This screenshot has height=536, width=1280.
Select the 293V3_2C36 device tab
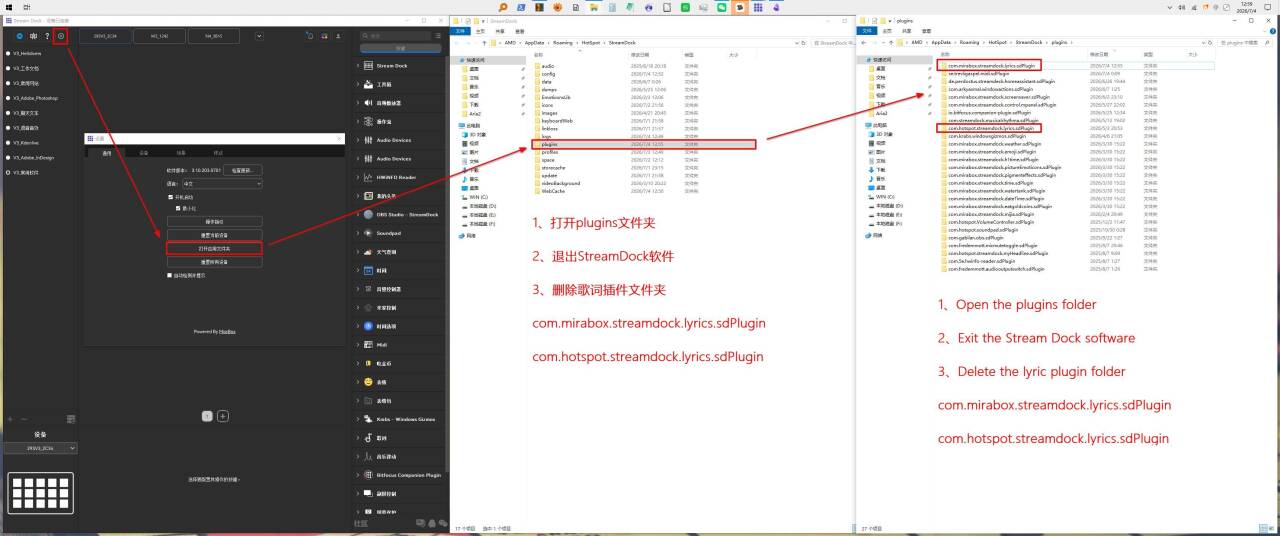(105, 36)
